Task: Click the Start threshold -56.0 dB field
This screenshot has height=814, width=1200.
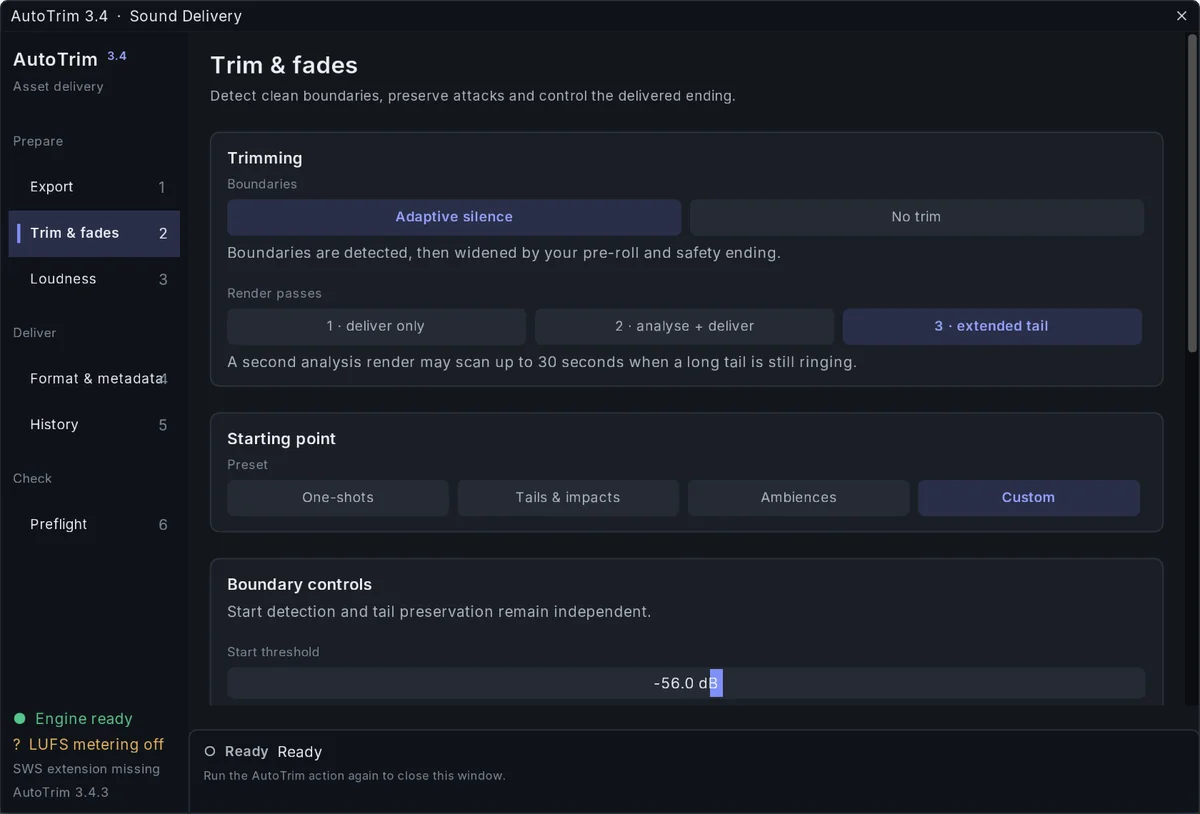Action: pos(686,683)
